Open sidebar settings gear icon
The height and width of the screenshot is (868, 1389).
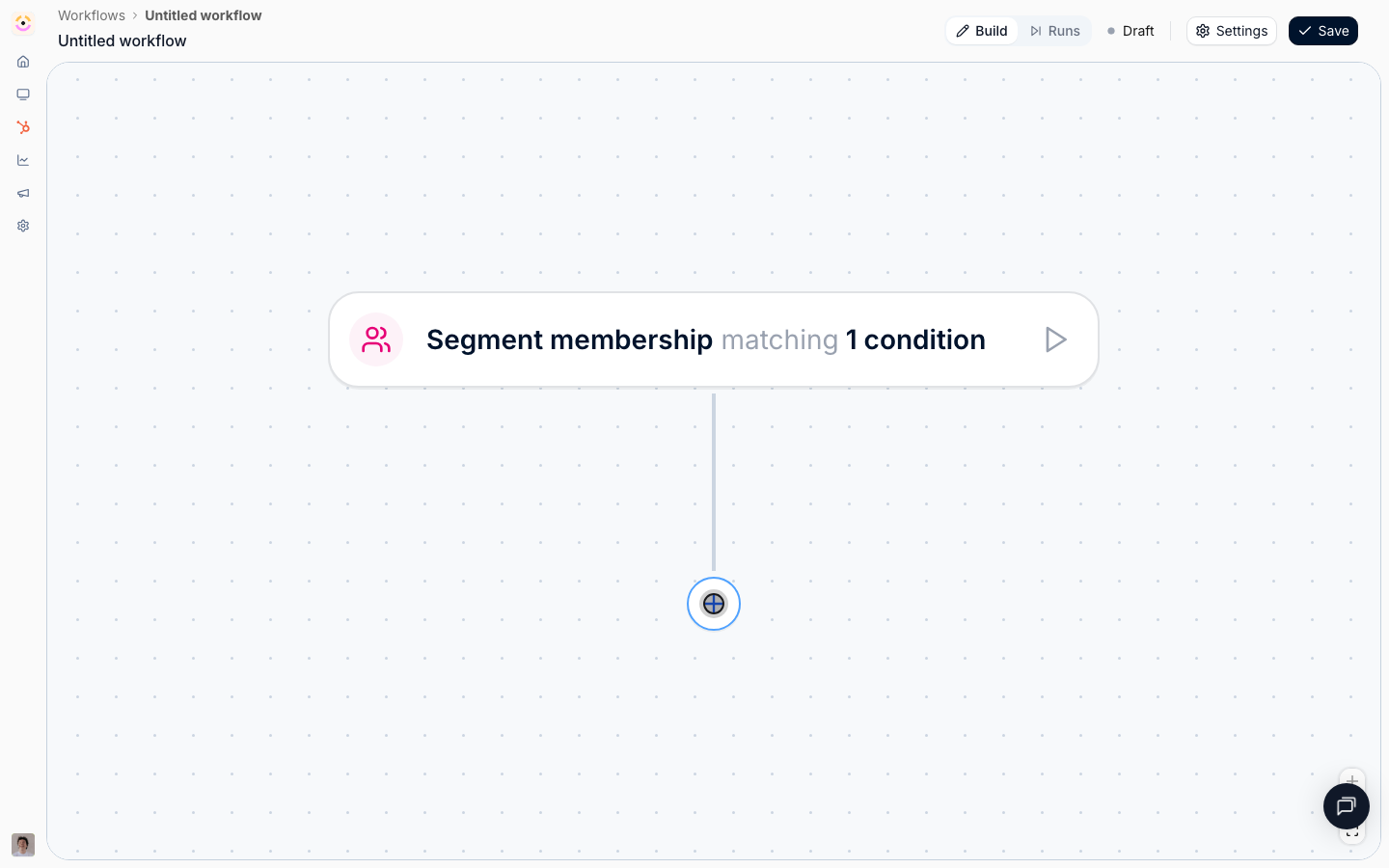point(23,226)
